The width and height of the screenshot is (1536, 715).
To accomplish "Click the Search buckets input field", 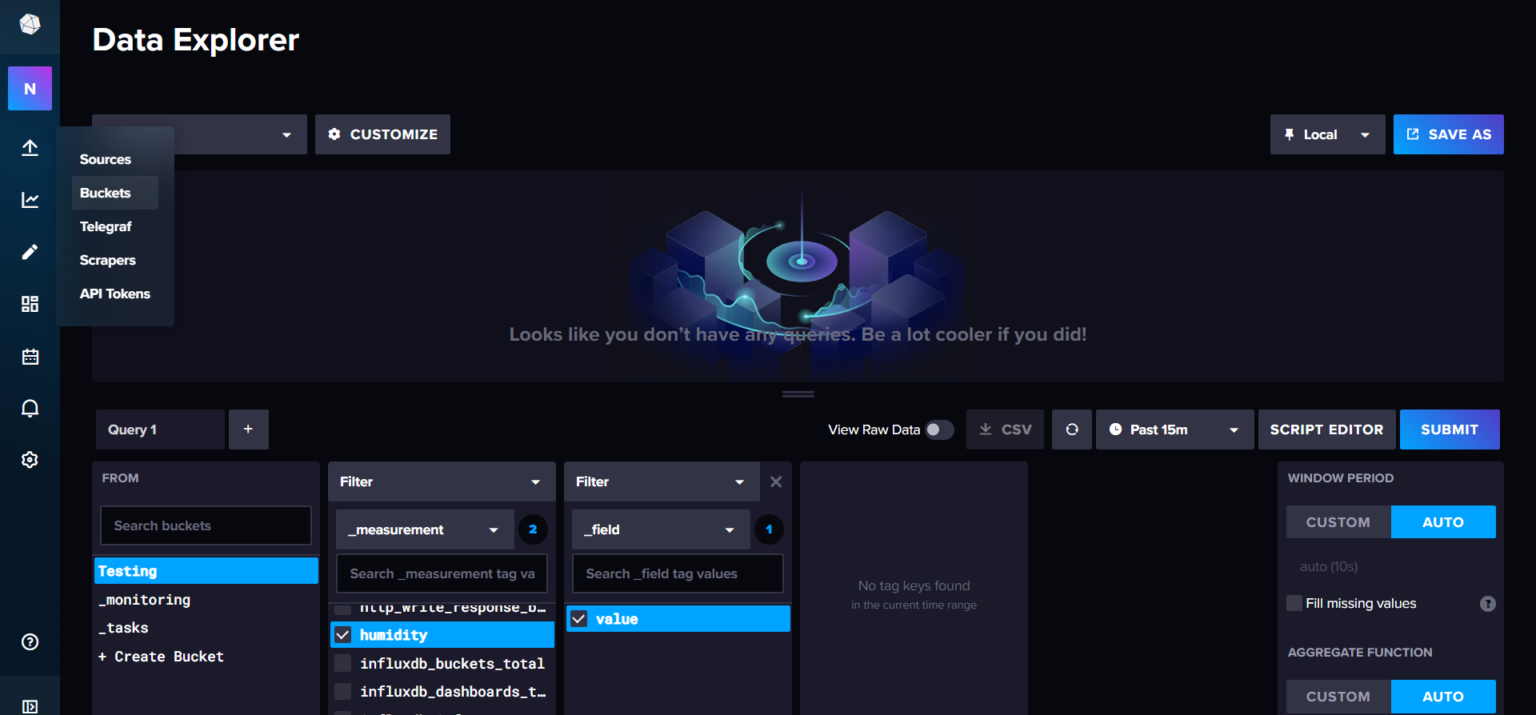I will tap(206, 525).
